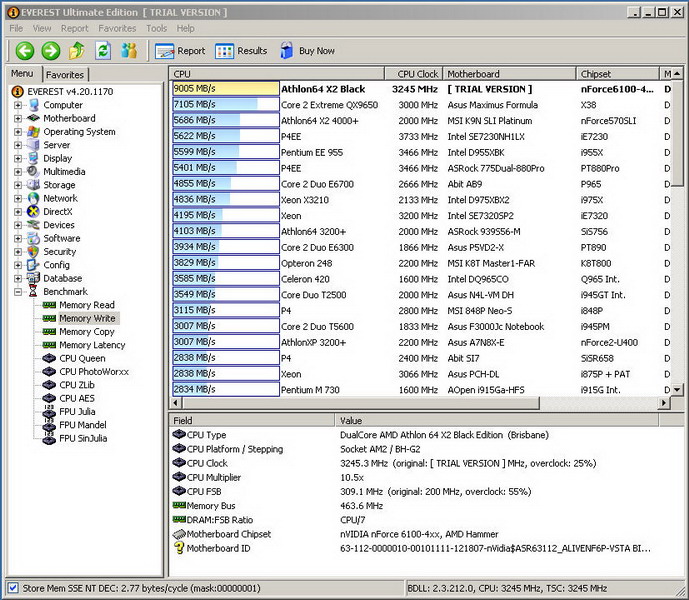
Task: Click the Buy Now button
Action: pos(308,51)
